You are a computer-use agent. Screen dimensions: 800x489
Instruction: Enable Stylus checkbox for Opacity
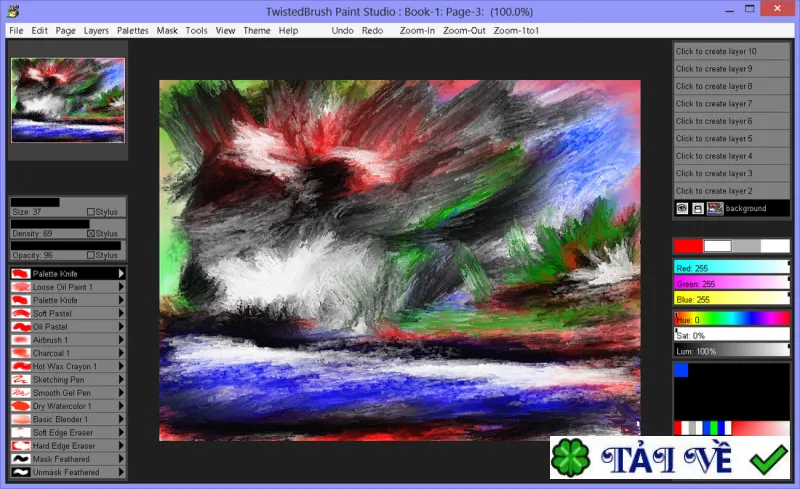coord(90,255)
